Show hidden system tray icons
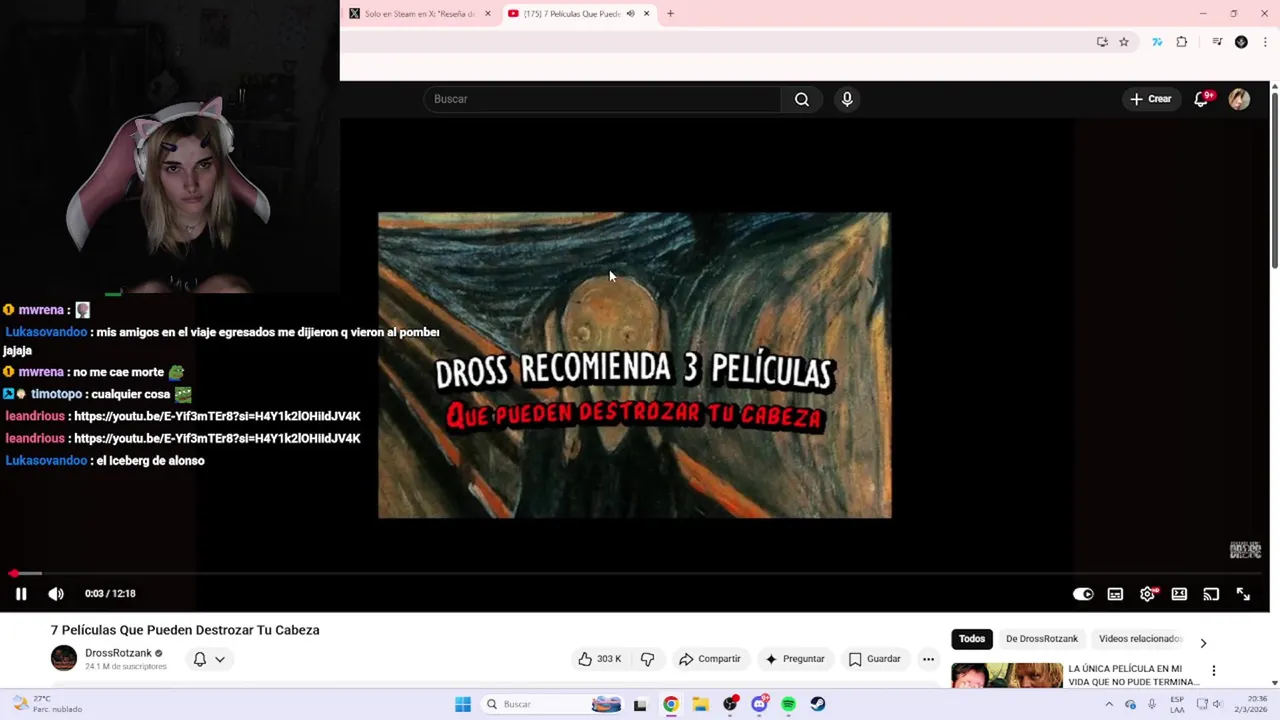Image resolution: width=1280 pixels, height=720 pixels. coord(1108,704)
